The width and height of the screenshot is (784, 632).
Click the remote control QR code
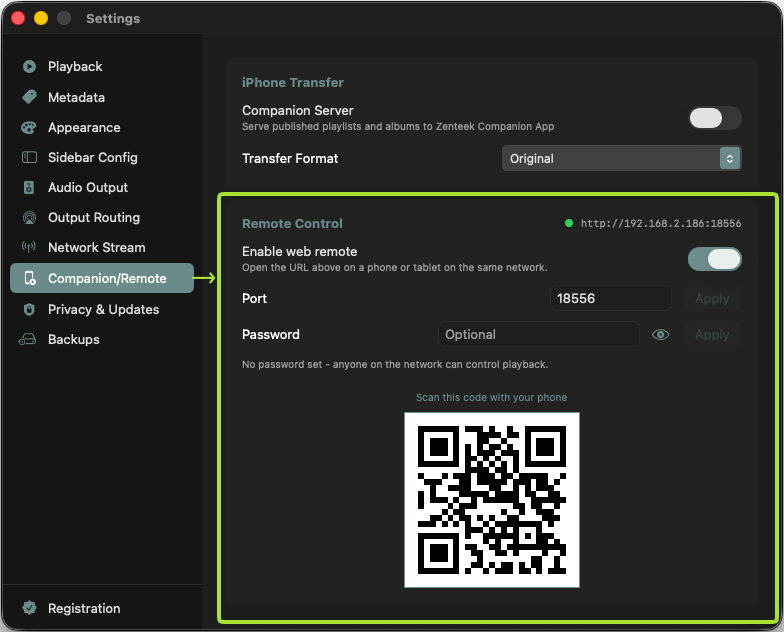(x=492, y=500)
